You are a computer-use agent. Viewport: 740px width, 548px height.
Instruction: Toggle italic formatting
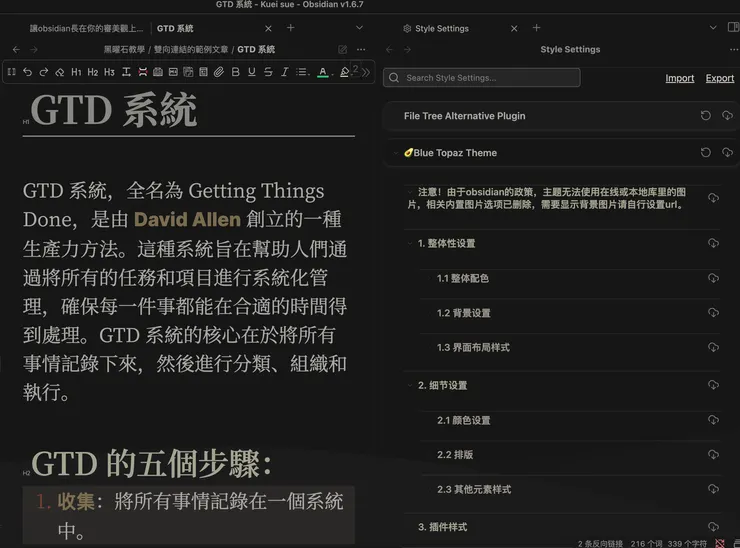click(x=285, y=72)
